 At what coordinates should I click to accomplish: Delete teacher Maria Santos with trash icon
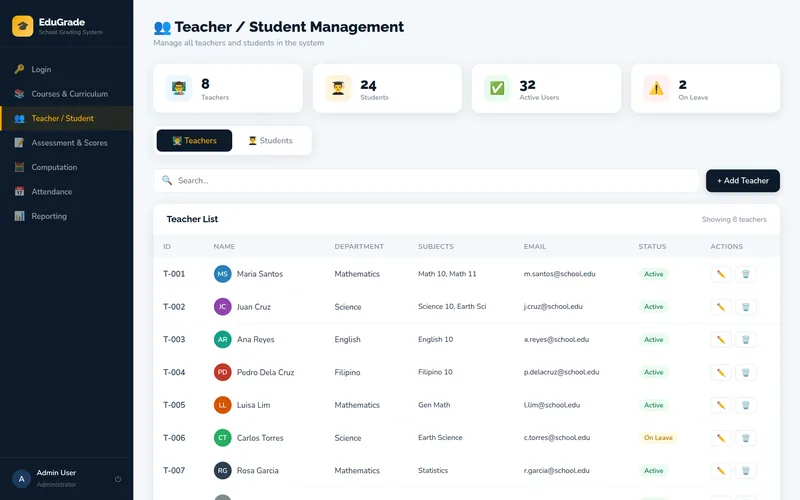tap(745, 274)
